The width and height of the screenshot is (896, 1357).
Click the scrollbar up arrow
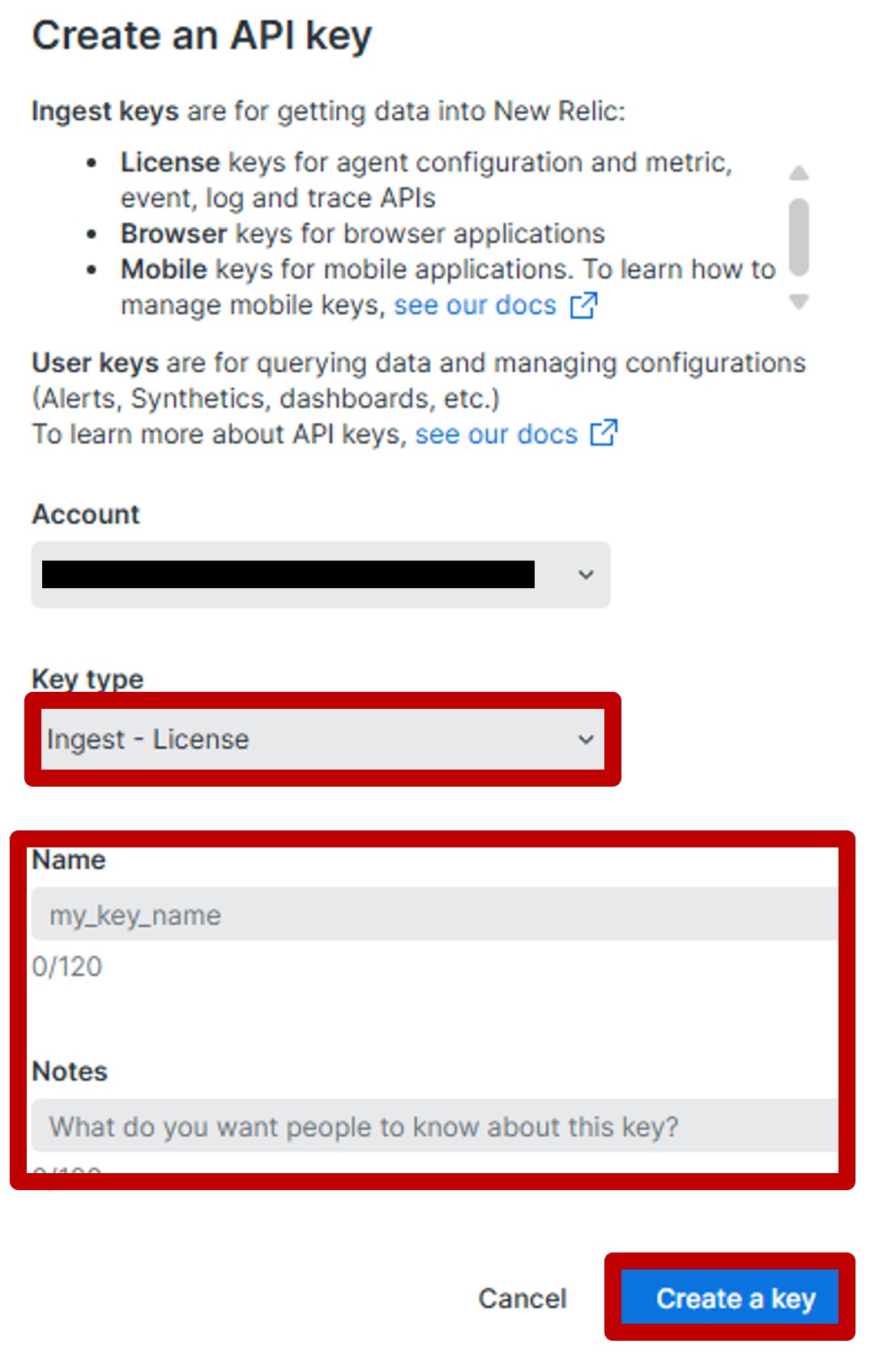(799, 173)
